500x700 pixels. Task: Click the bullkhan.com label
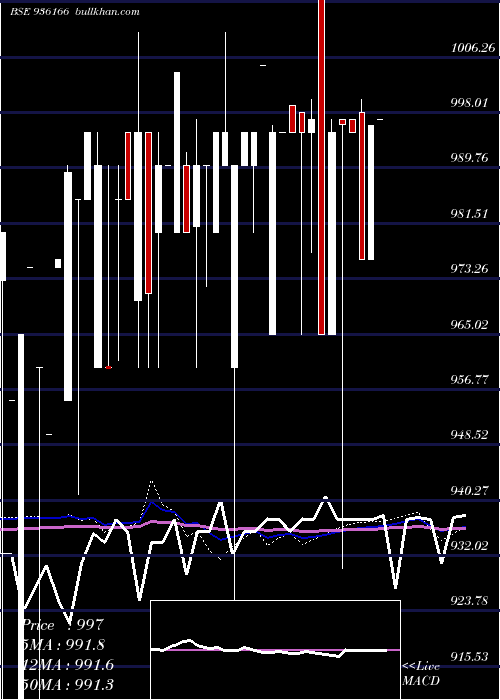pos(107,12)
